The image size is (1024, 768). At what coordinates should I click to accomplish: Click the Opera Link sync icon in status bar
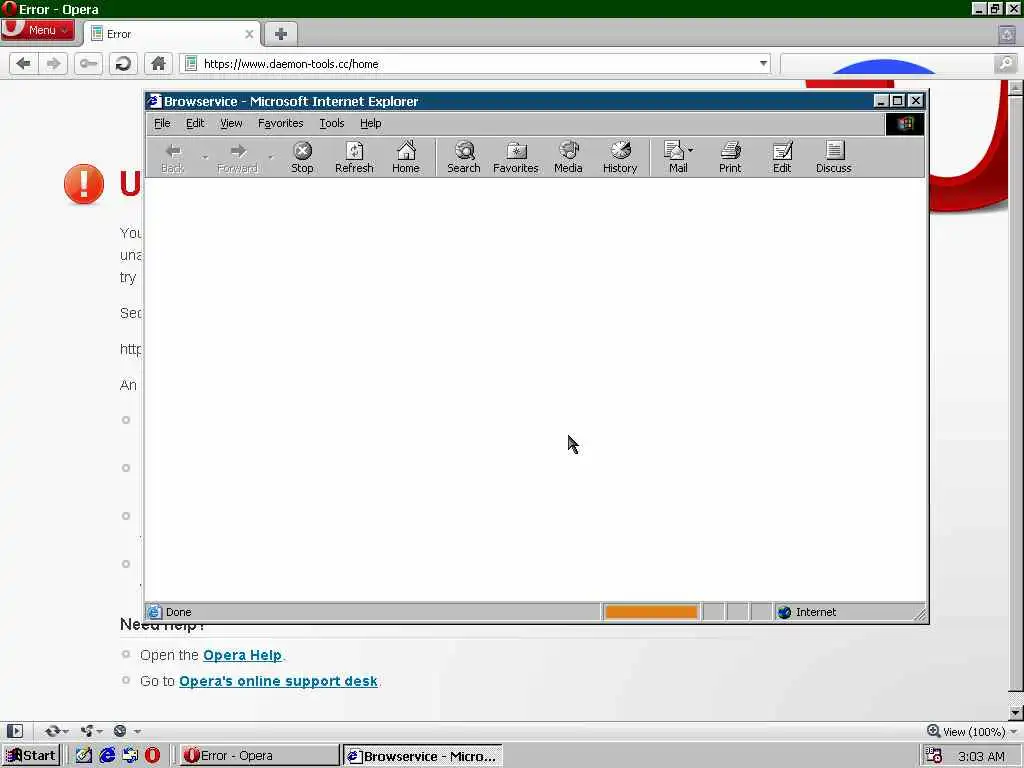52,731
